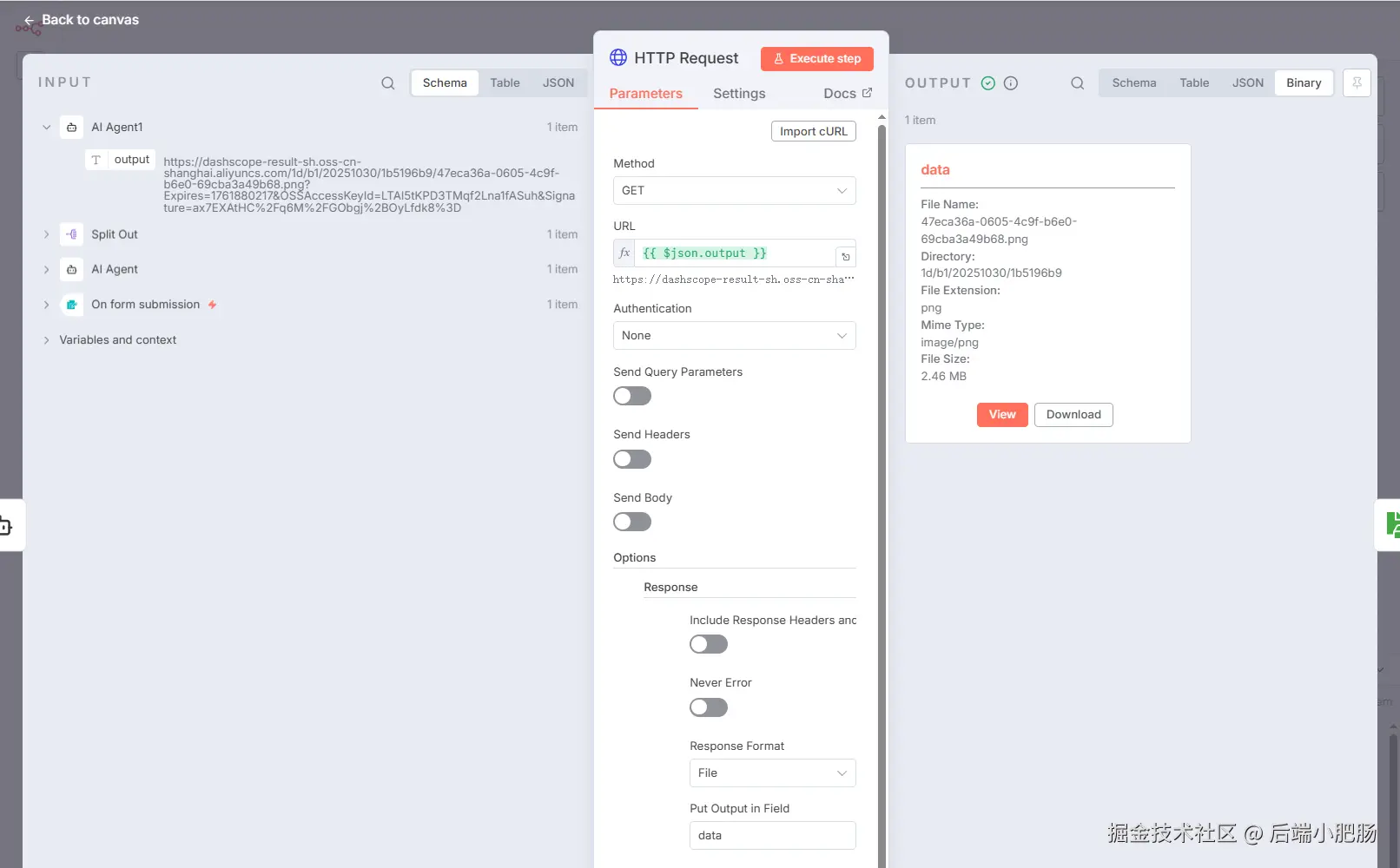Click the input panel search icon
The height and width of the screenshot is (868, 1400).
pyautogui.click(x=387, y=83)
